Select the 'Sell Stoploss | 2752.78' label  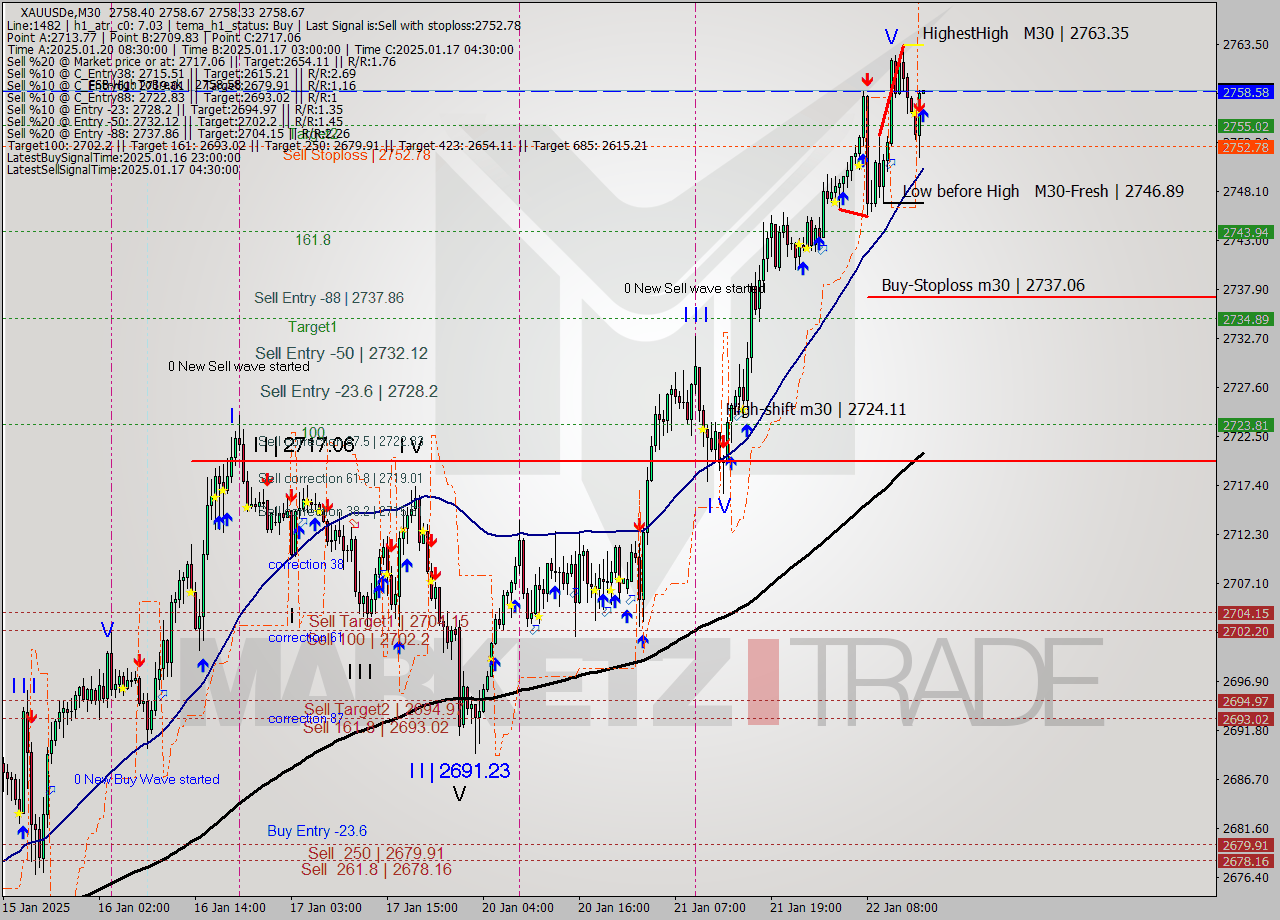(356, 155)
